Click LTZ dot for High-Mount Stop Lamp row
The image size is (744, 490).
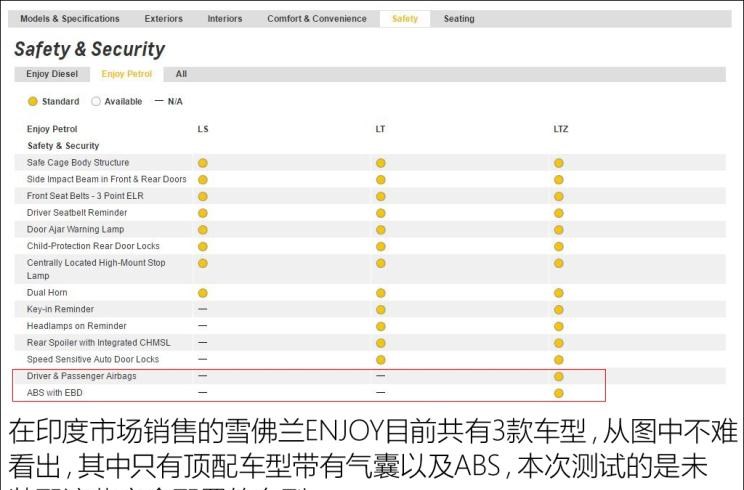pyautogui.click(x=558, y=263)
